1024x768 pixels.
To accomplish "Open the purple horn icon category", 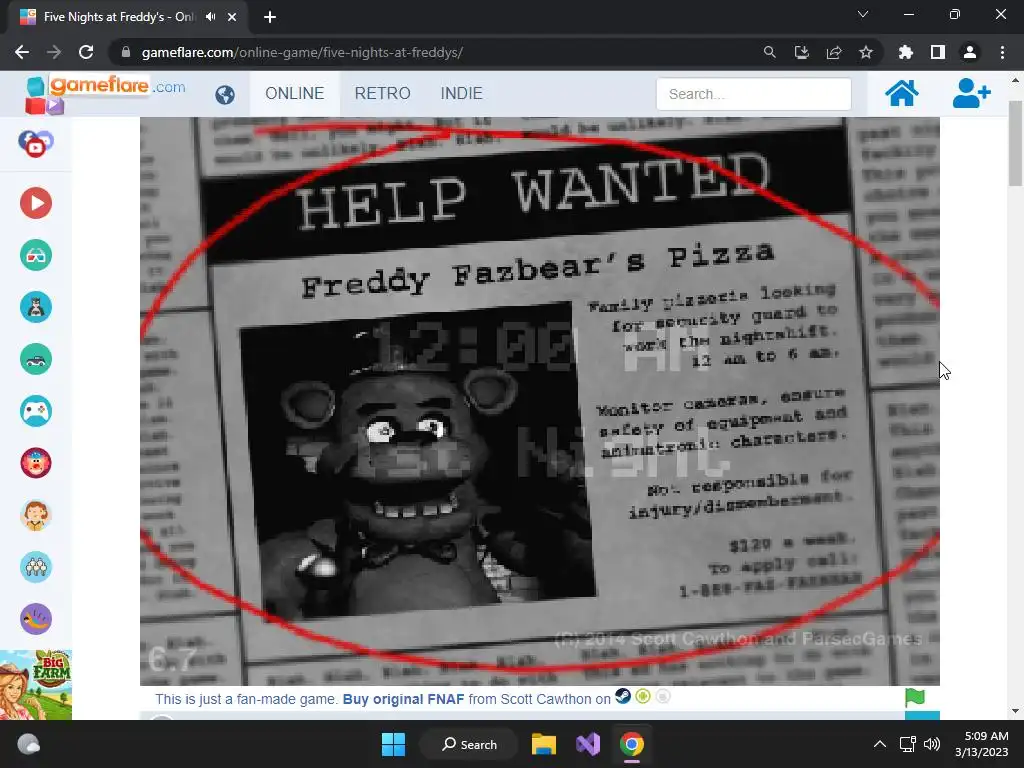I will tap(36, 619).
